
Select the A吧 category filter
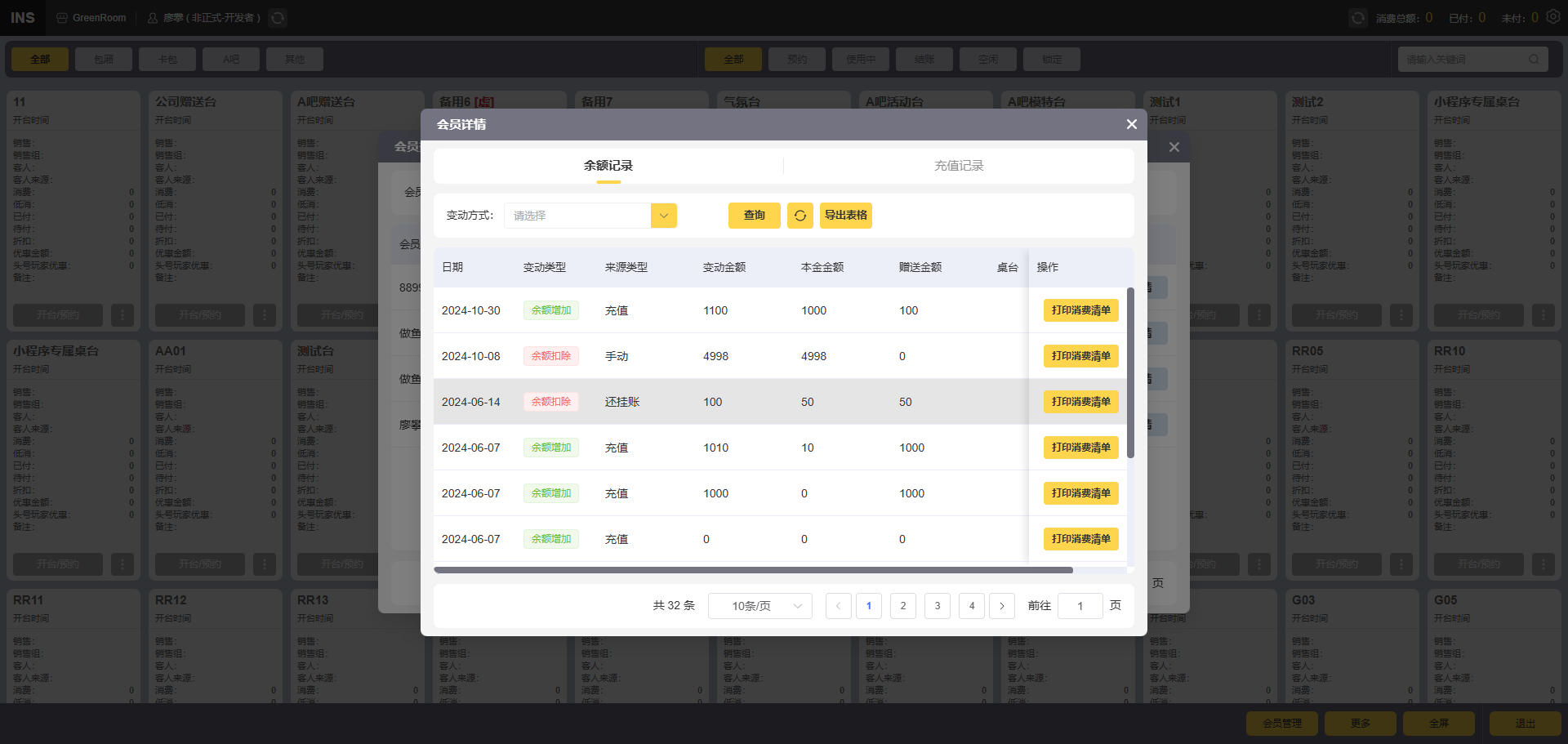(231, 60)
